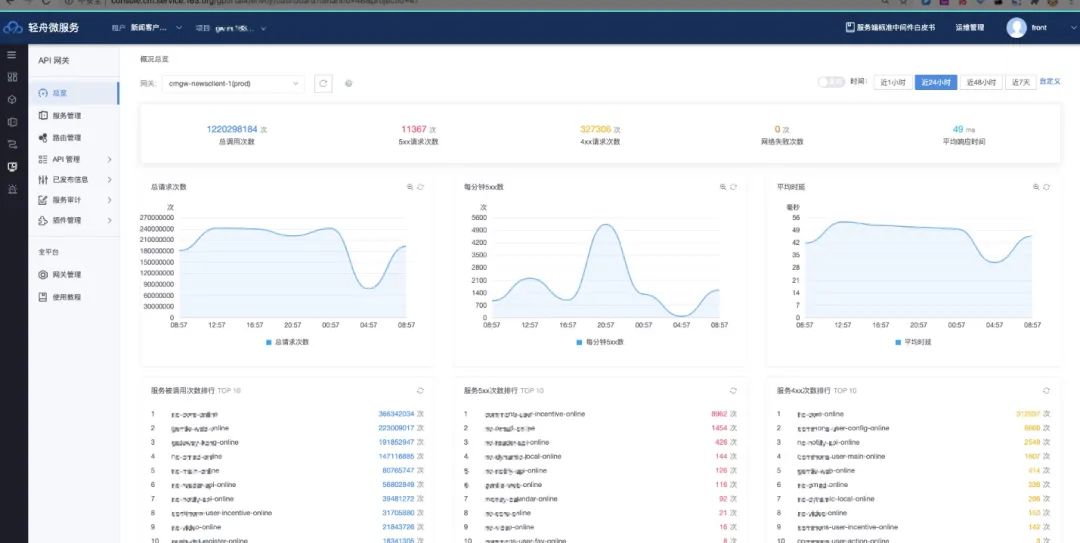Open the 运维管理 link in header

coord(970,28)
